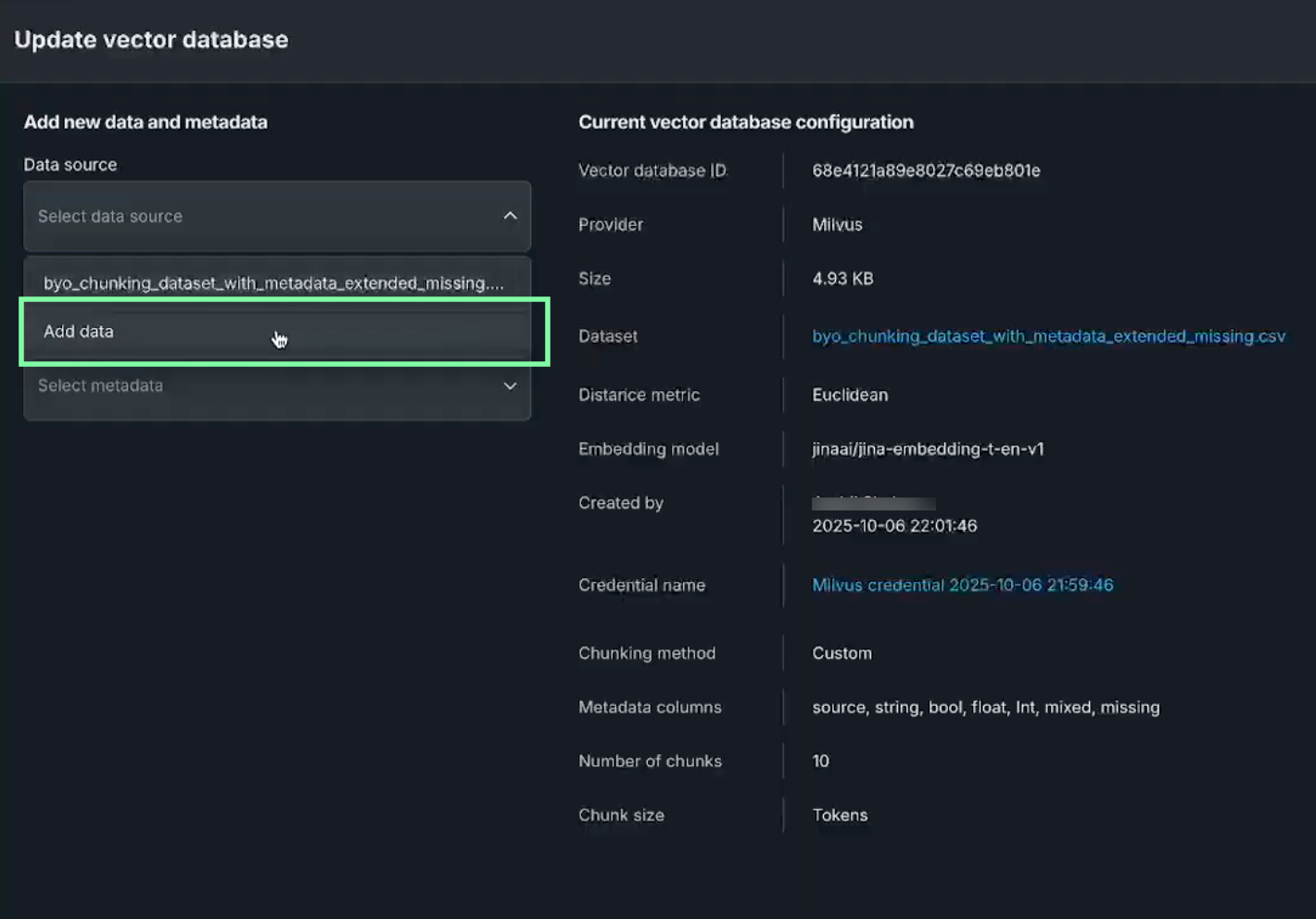The image size is (1316, 919).
Task: Click the Data source field label
Action: pos(70,165)
